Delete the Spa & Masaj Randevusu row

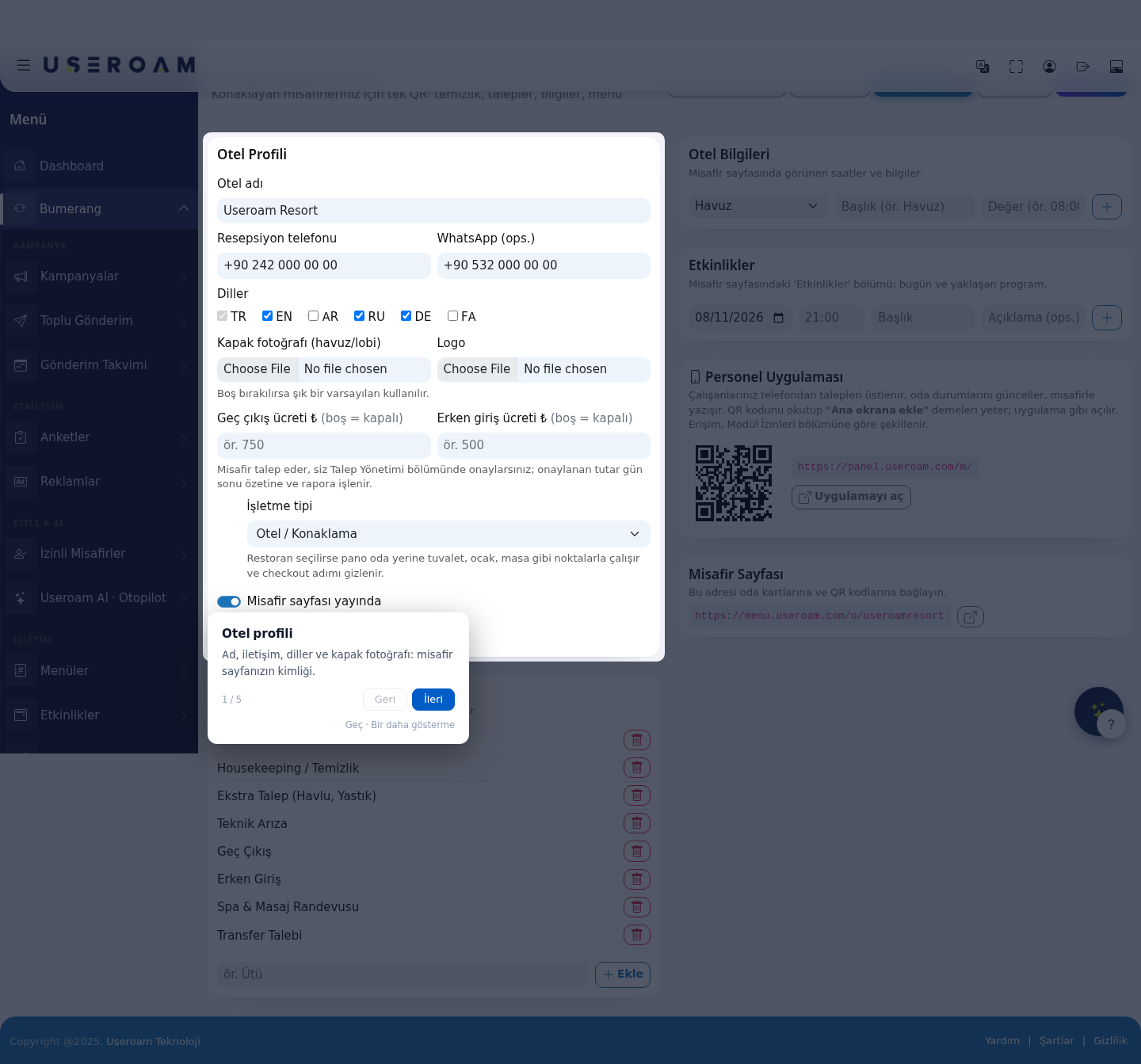637,907
